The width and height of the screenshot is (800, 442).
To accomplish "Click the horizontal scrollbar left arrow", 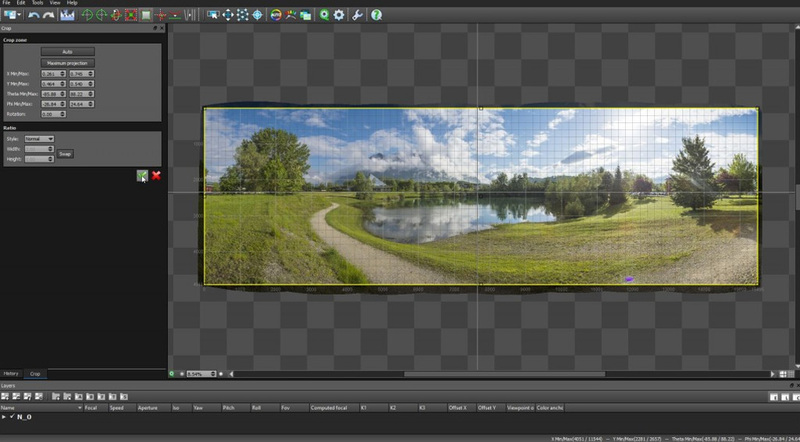I will click(x=231, y=374).
